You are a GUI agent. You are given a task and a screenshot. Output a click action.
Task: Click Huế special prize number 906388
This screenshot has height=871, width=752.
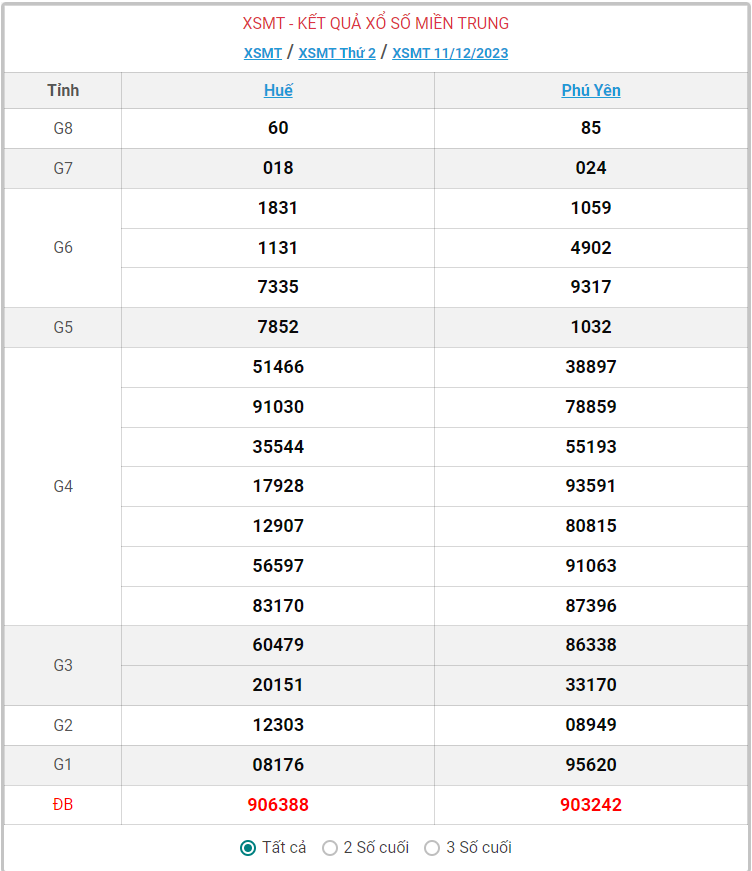point(278,805)
